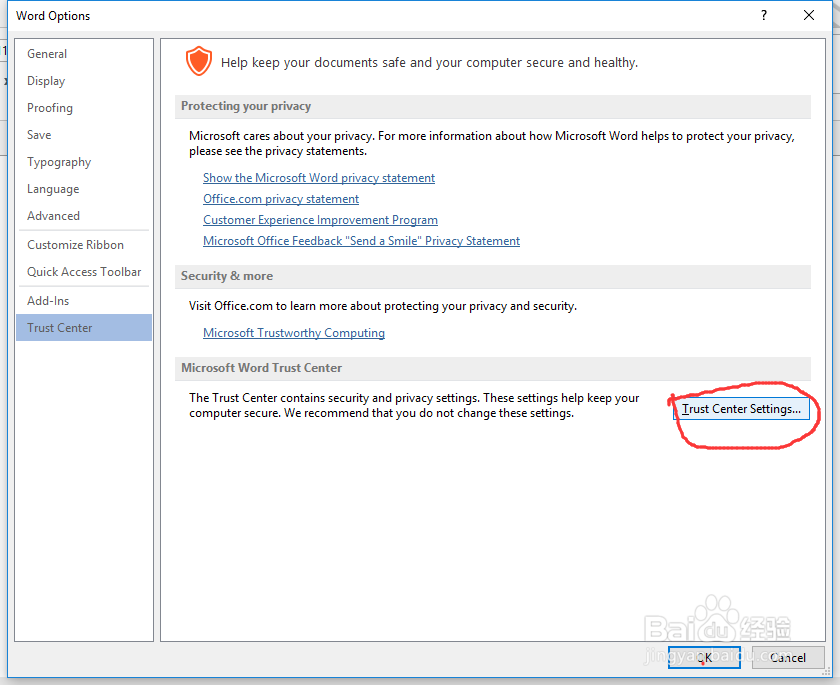
Task: Click the Security & more heading
Action: pyautogui.click(x=227, y=276)
